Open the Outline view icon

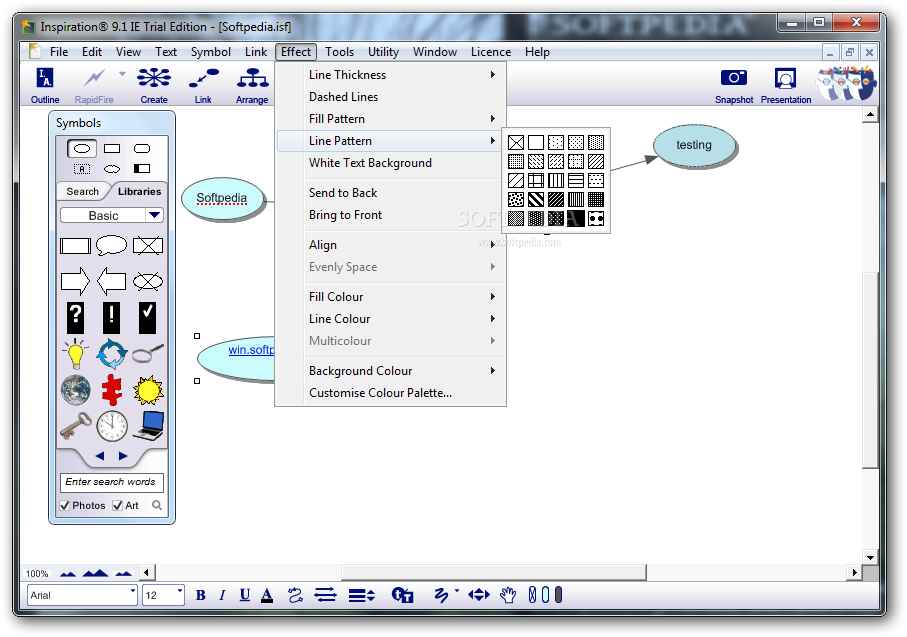(x=45, y=84)
